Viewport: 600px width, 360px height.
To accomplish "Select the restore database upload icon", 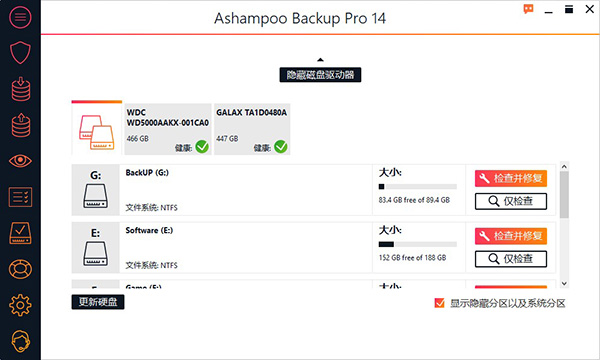I will tap(21, 125).
